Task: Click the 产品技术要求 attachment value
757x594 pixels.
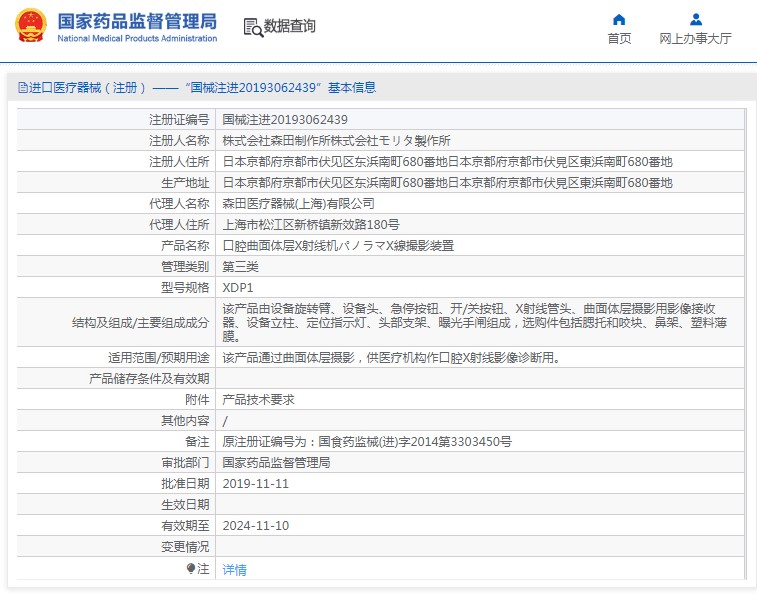Action: coord(258,400)
